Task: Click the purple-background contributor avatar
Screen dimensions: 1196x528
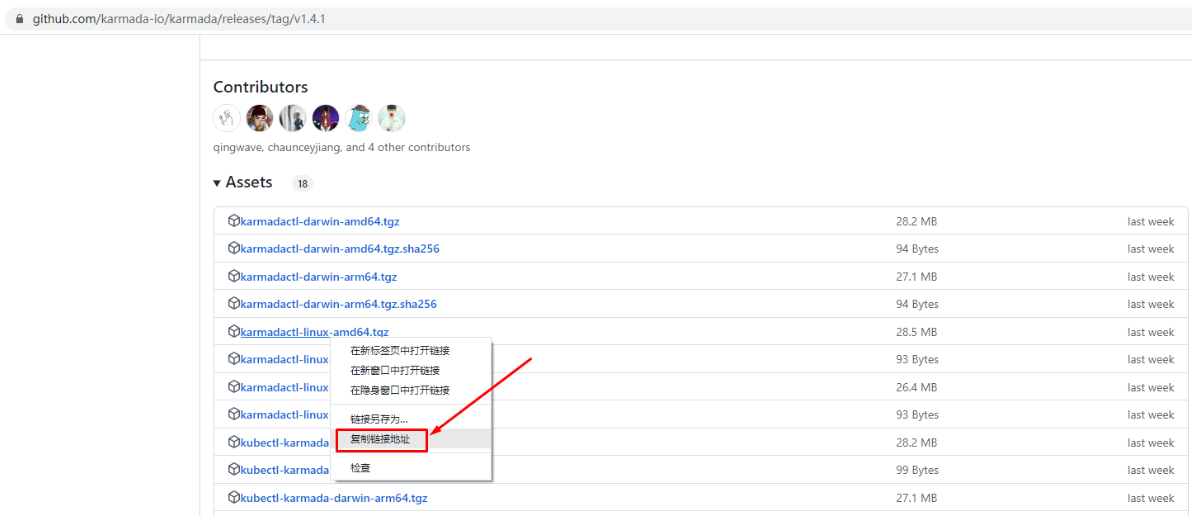Action: click(326, 118)
